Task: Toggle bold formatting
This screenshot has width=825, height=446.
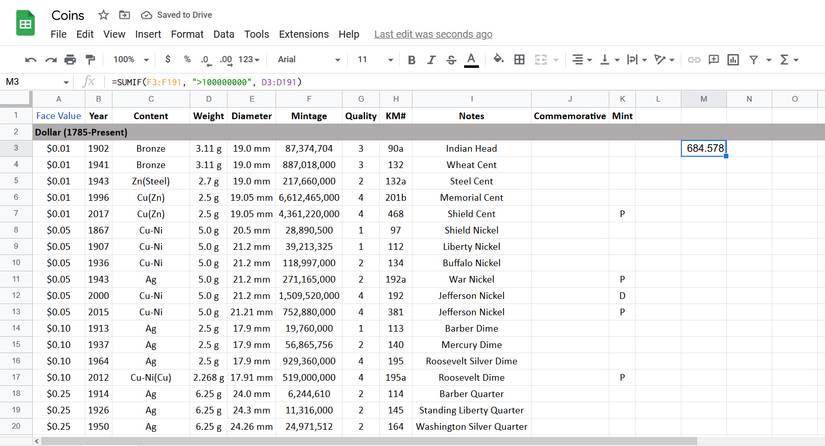Action: point(411,60)
